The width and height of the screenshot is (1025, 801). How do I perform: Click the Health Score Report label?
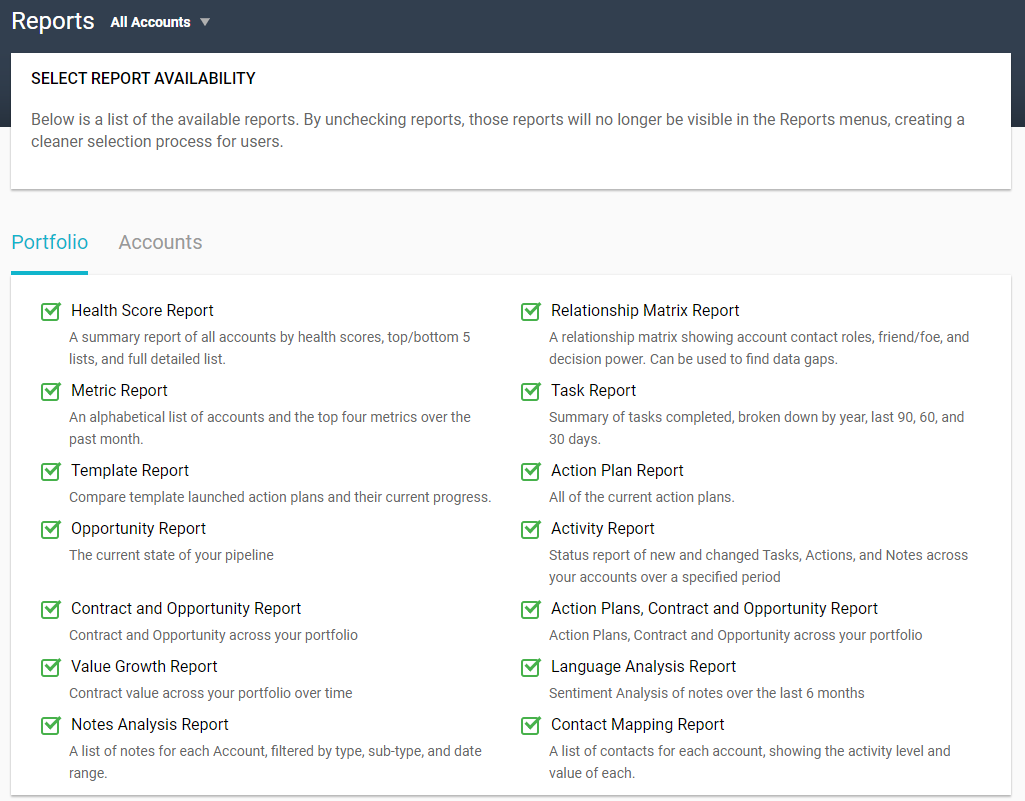(140, 310)
